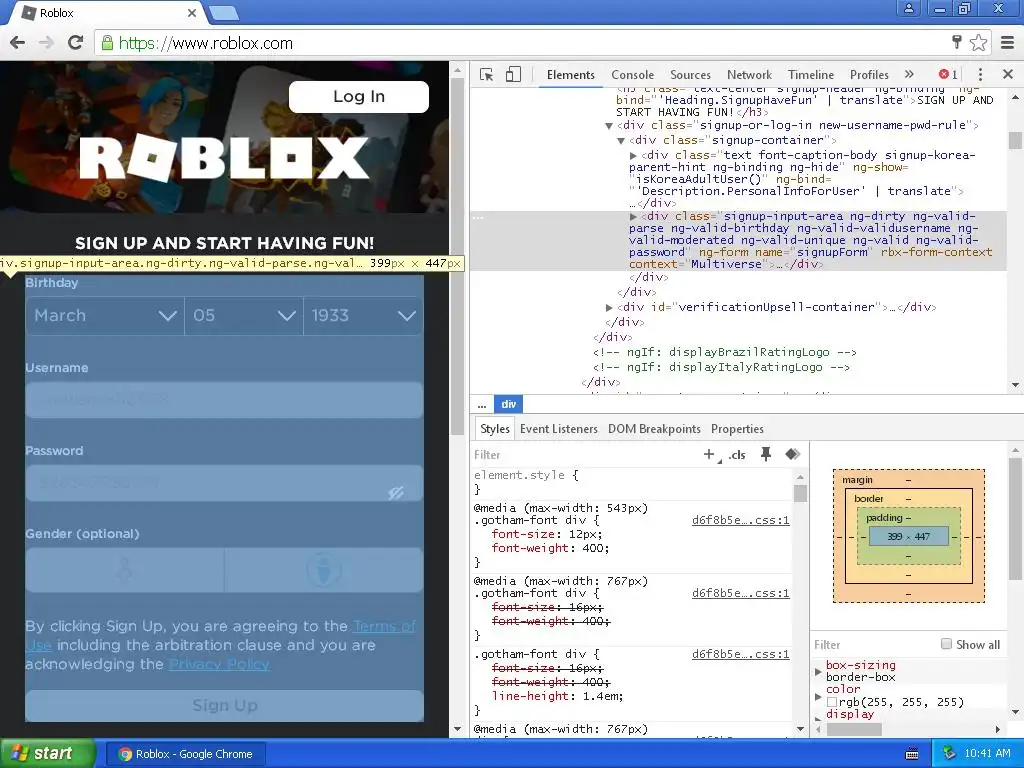Add a new style rule with plus icon
Image resolution: width=1024 pixels, height=768 pixels.
(709, 454)
